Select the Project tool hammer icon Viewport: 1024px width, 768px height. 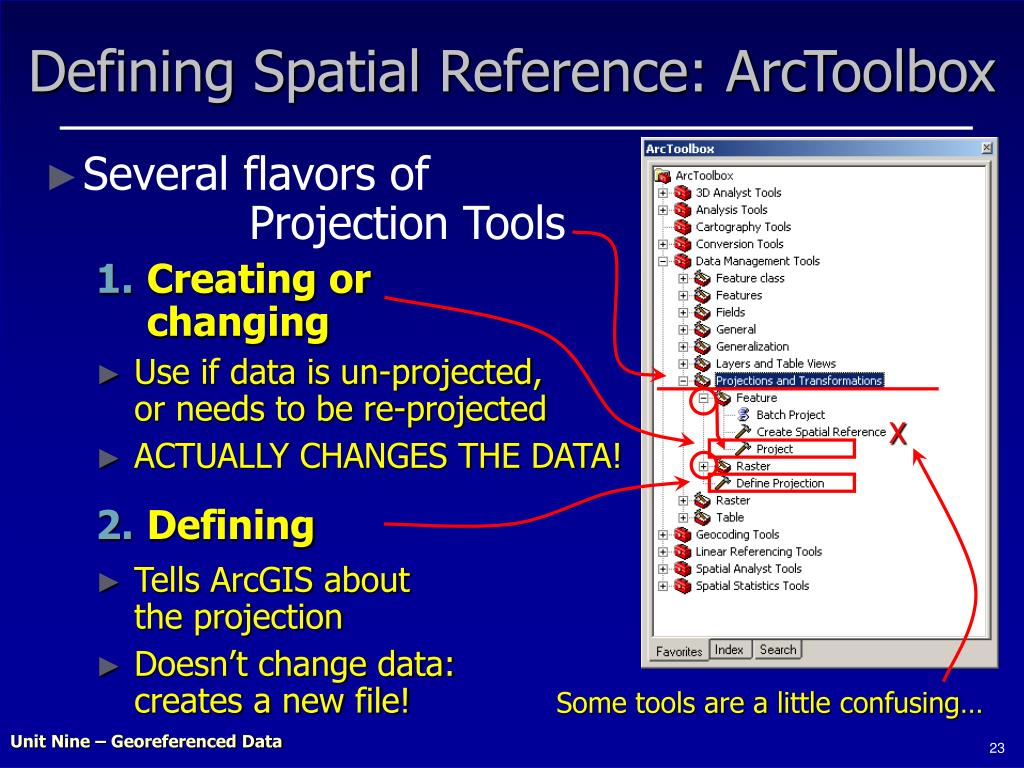coord(743,449)
